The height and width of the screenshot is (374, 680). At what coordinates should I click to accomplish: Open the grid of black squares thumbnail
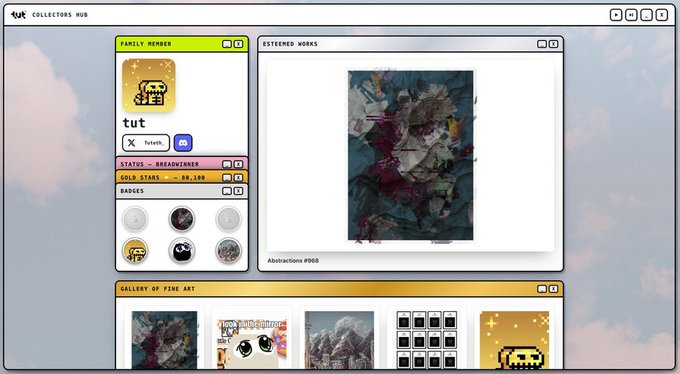(427, 340)
